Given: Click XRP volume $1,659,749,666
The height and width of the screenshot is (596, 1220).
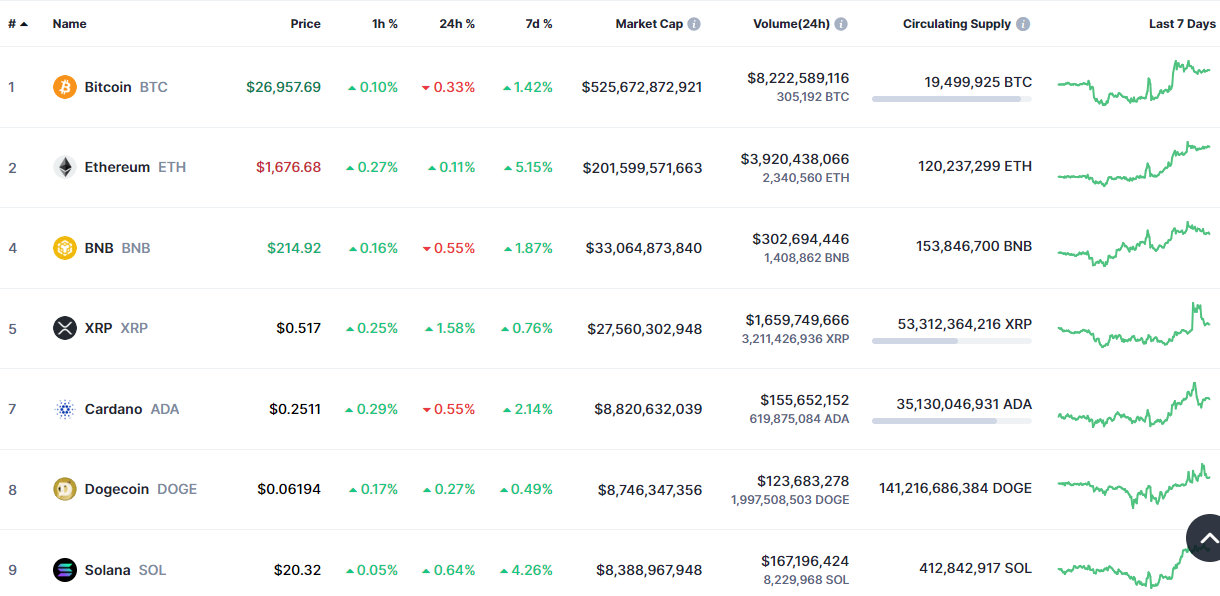Looking at the screenshot, I should (797, 320).
